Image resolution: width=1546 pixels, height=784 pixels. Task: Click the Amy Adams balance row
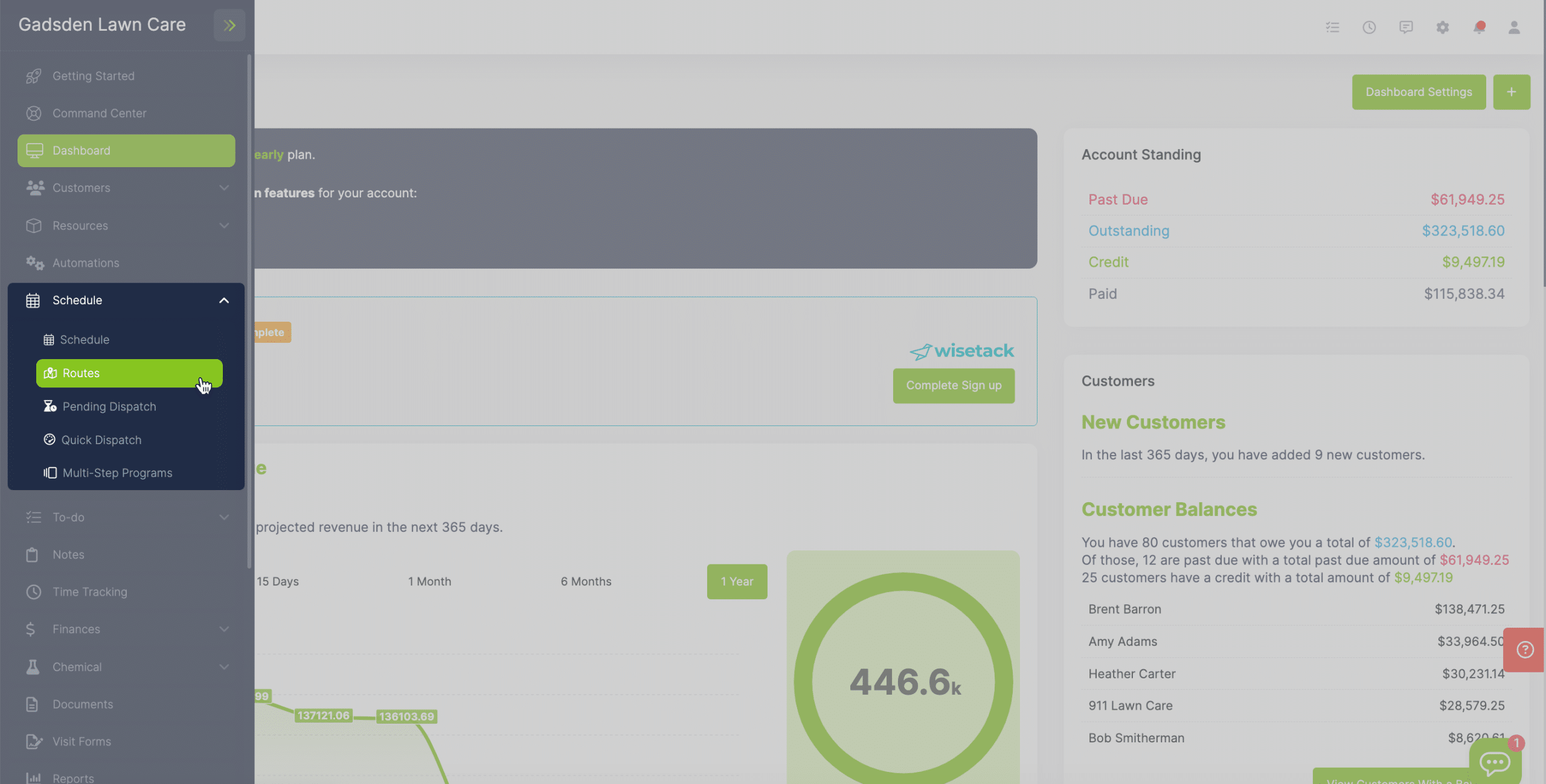click(1296, 642)
